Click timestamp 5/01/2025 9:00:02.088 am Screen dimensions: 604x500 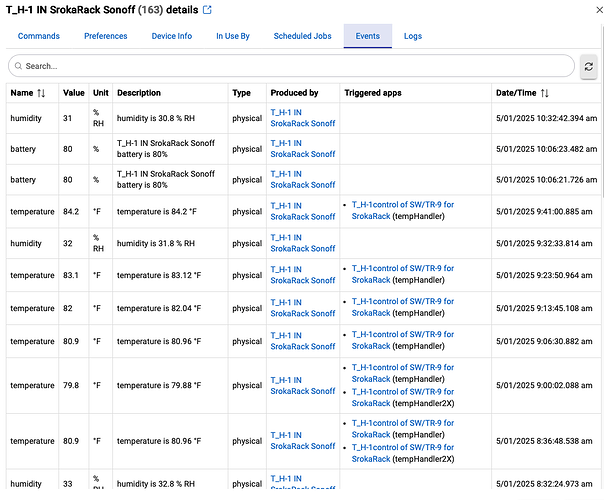(544, 386)
